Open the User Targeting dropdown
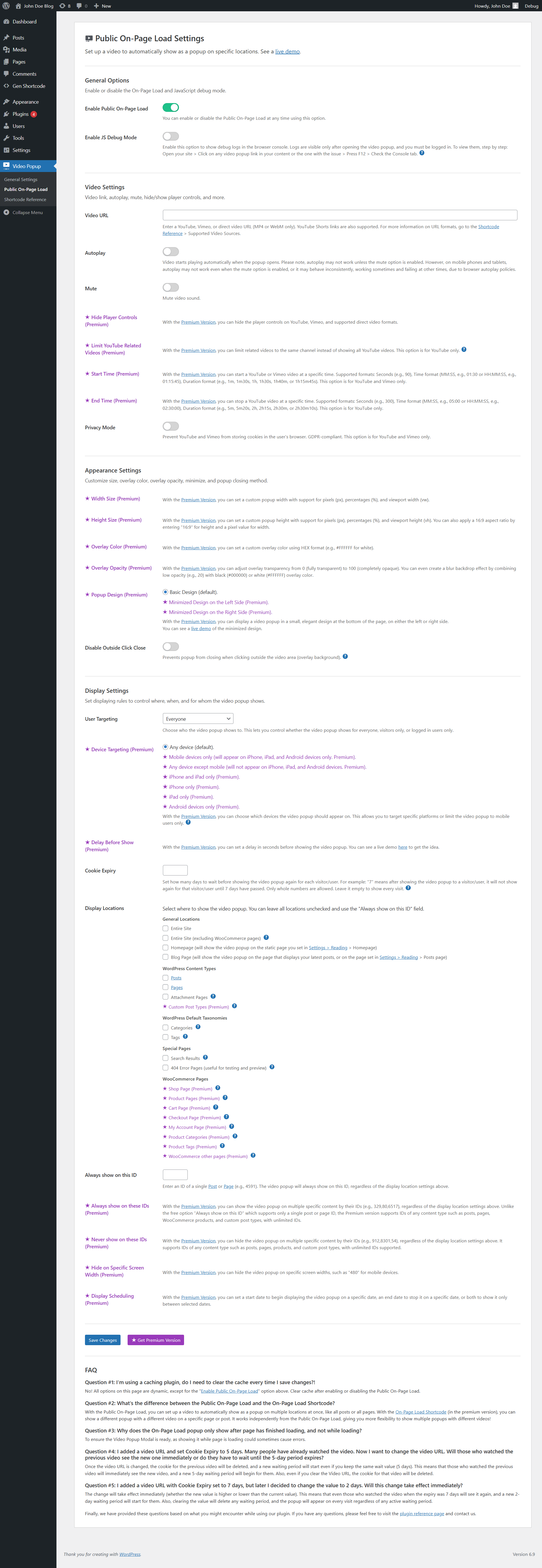This screenshot has width=542, height=1568. [198, 719]
